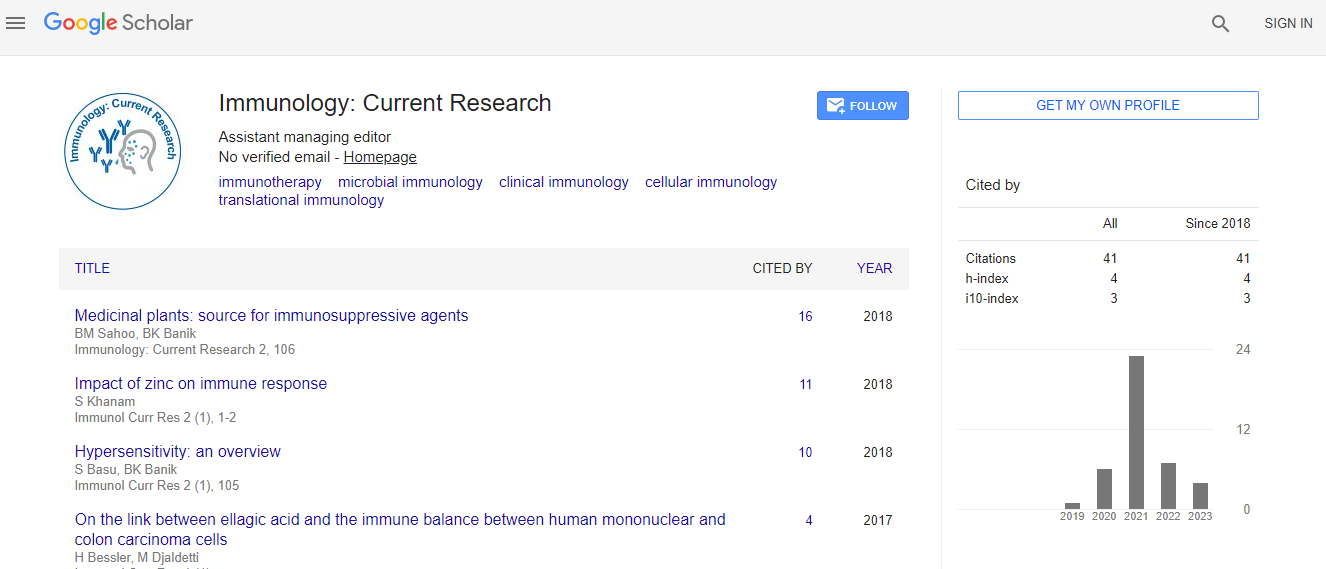Click the 2021 bar in citations chart

(1136, 432)
